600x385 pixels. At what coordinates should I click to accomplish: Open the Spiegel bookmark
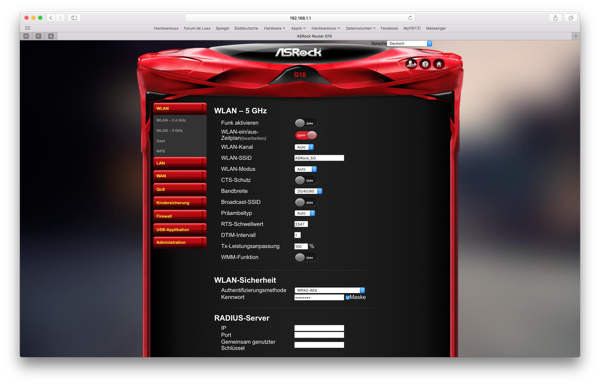tap(222, 28)
